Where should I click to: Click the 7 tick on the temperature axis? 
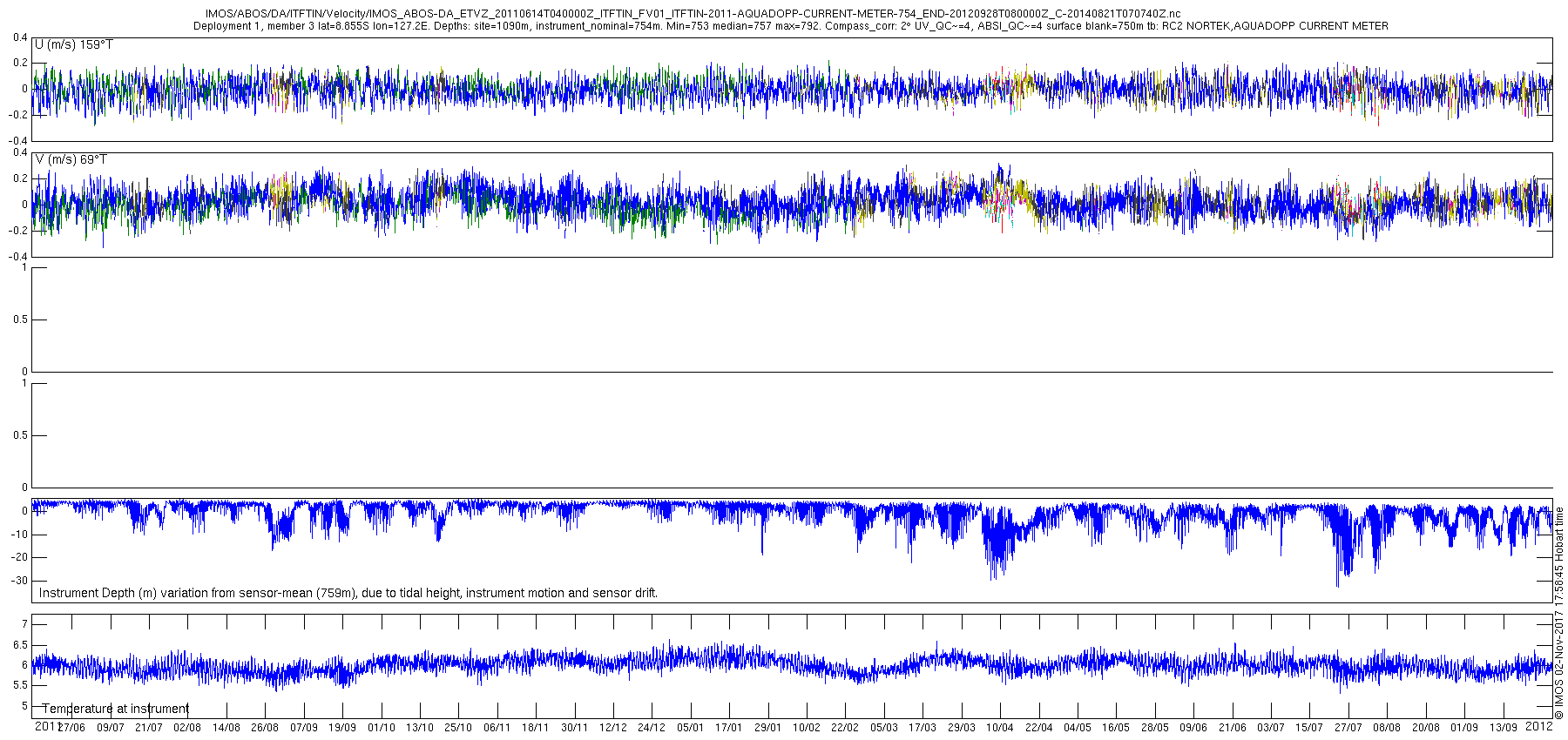tap(25, 624)
